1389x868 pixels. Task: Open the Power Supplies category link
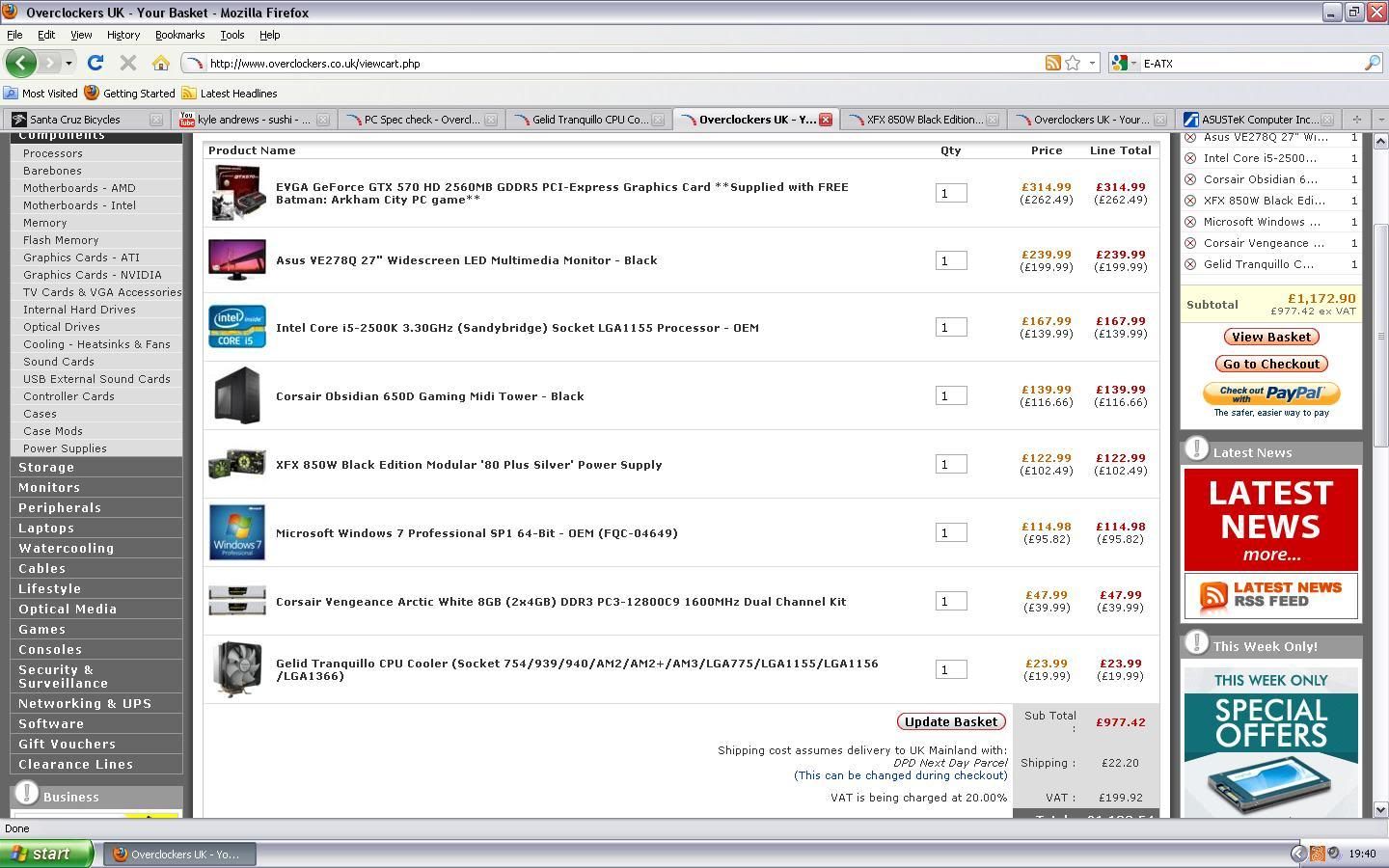click(65, 448)
